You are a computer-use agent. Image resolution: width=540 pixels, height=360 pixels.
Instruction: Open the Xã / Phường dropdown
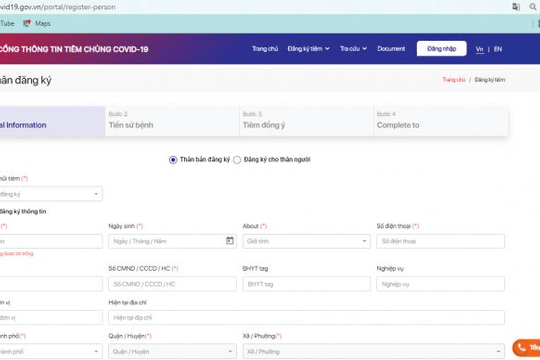coord(374,351)
